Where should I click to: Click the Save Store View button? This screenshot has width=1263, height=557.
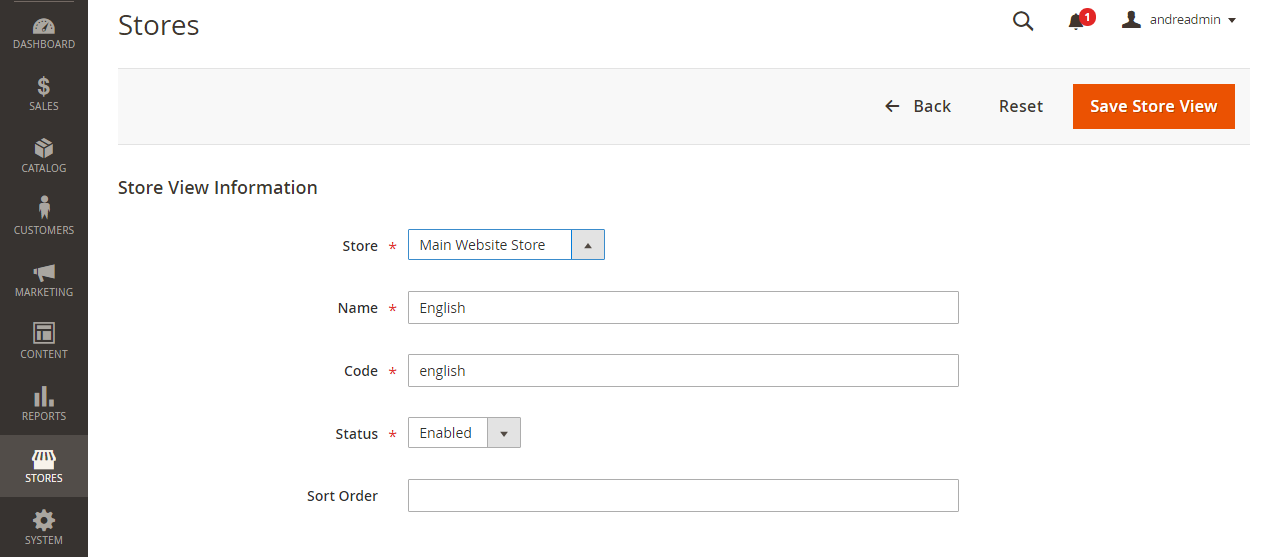[x=1153, y=106]
